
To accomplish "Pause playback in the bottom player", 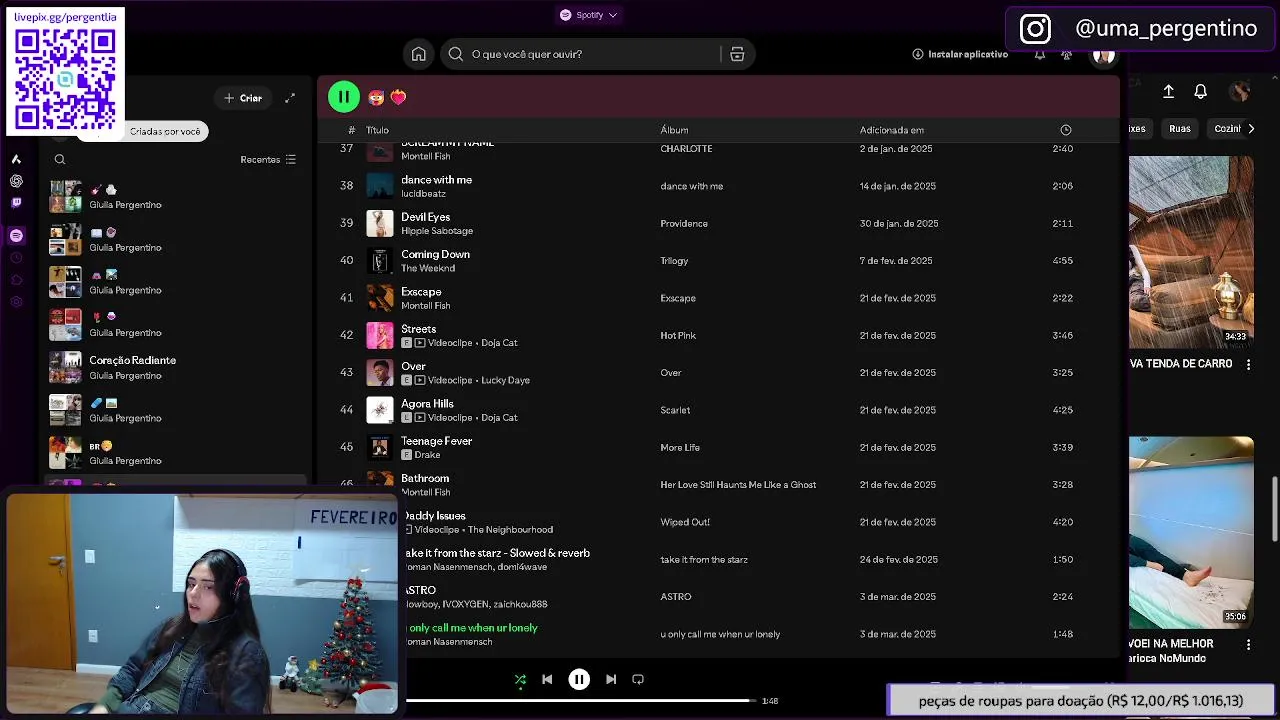I will click(579, 679).
